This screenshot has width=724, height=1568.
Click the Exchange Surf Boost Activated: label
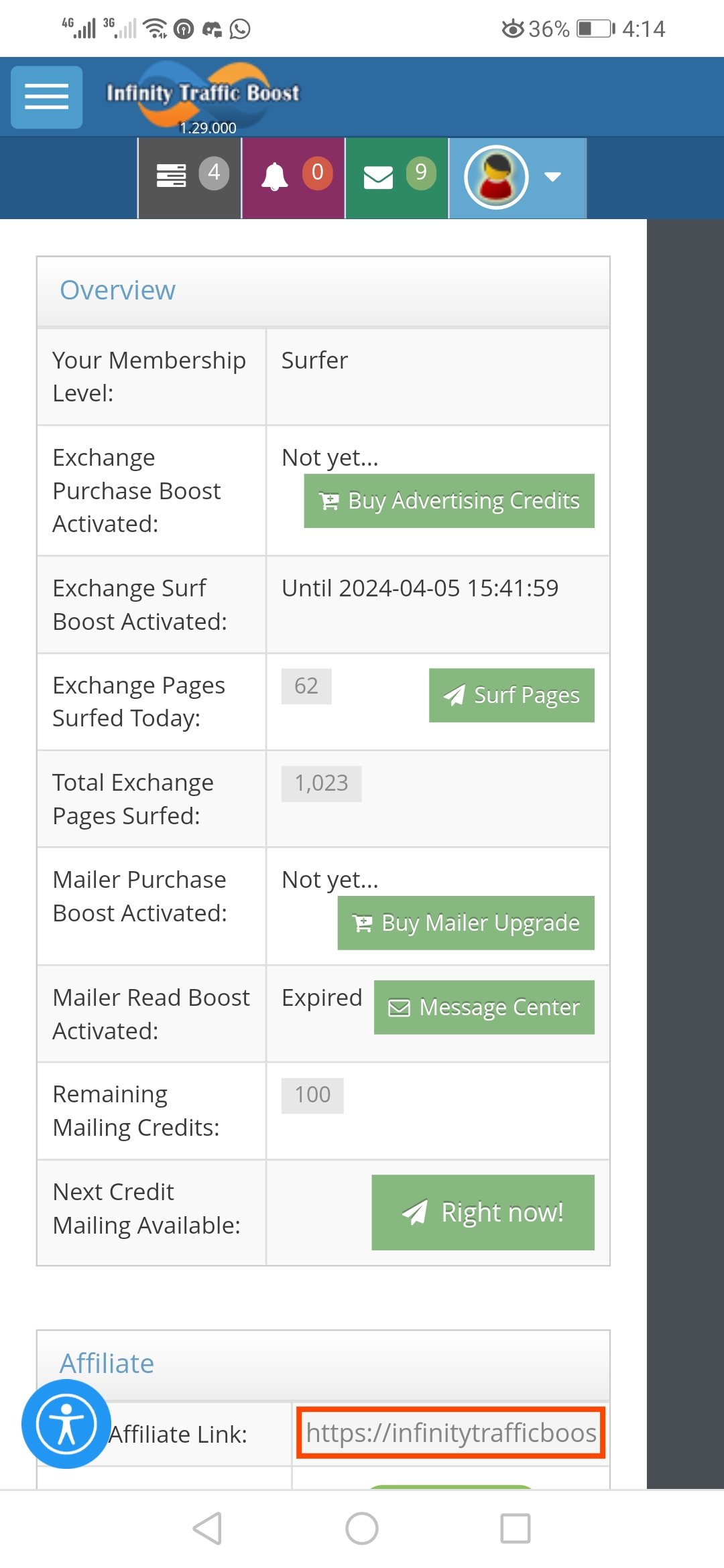(139, 604)
